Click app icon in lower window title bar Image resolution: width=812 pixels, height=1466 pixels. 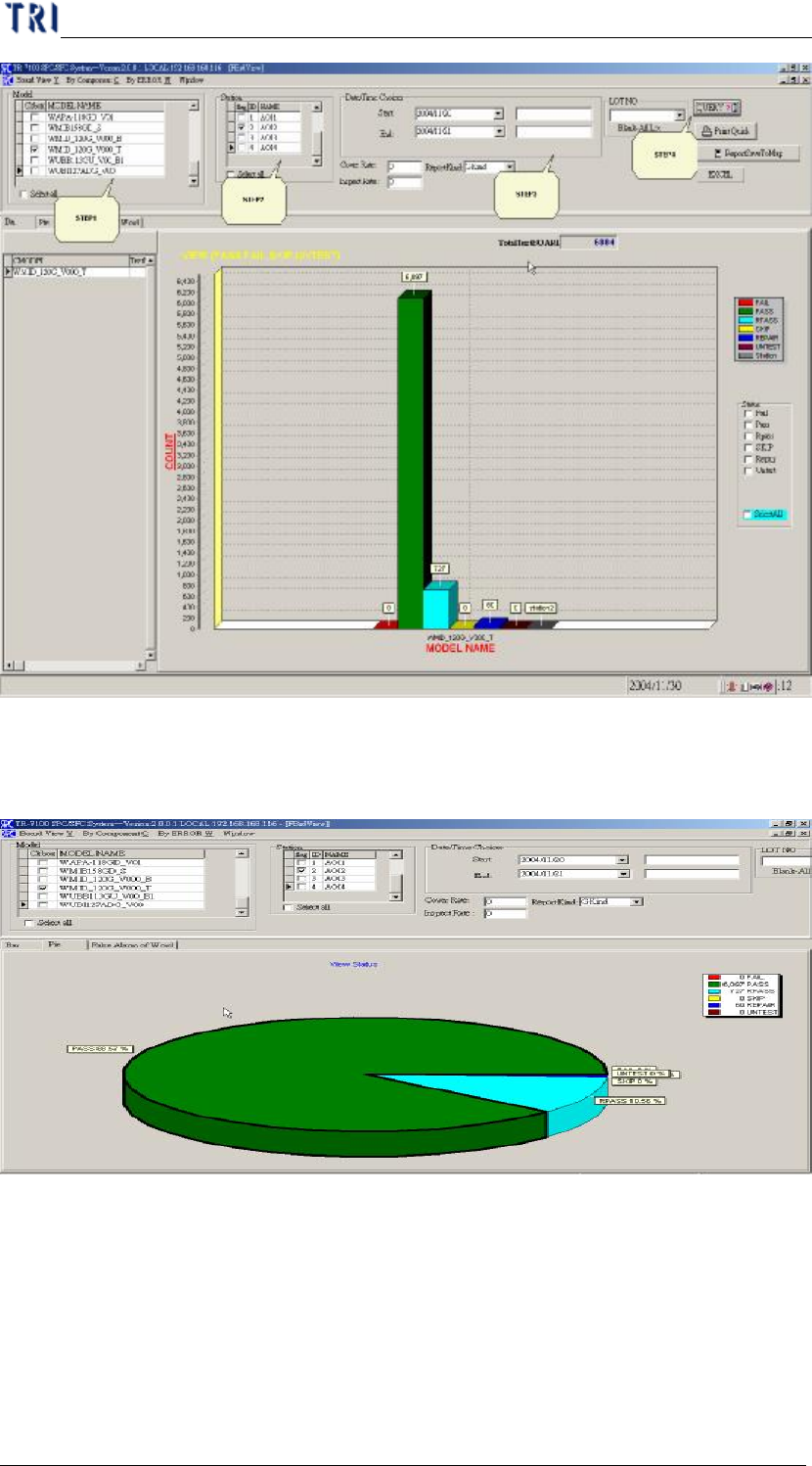pyautogui.click(x=7, y=824)
